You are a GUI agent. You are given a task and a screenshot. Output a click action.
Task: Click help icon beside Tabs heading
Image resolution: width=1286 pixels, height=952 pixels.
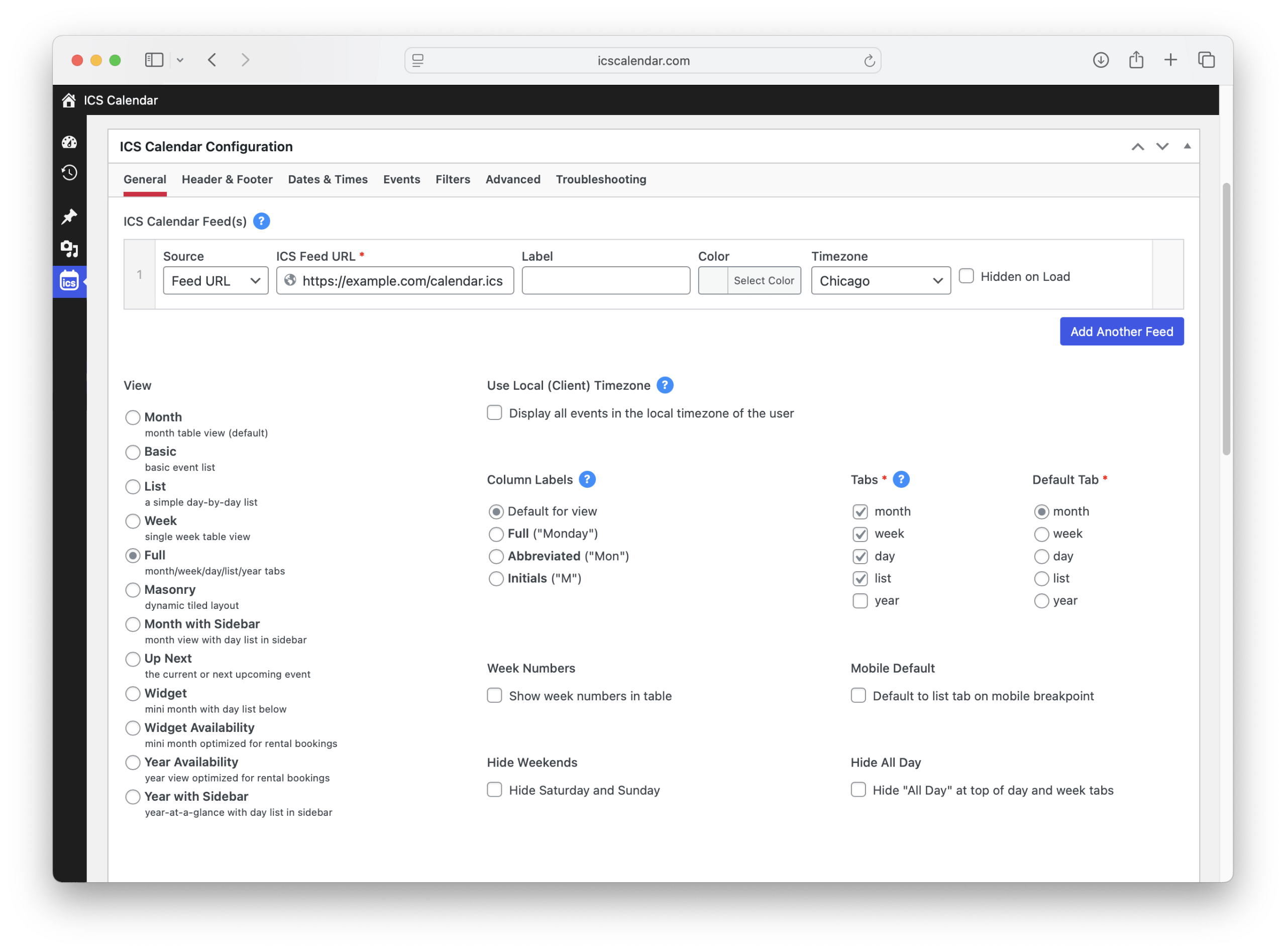coord(901,479)
